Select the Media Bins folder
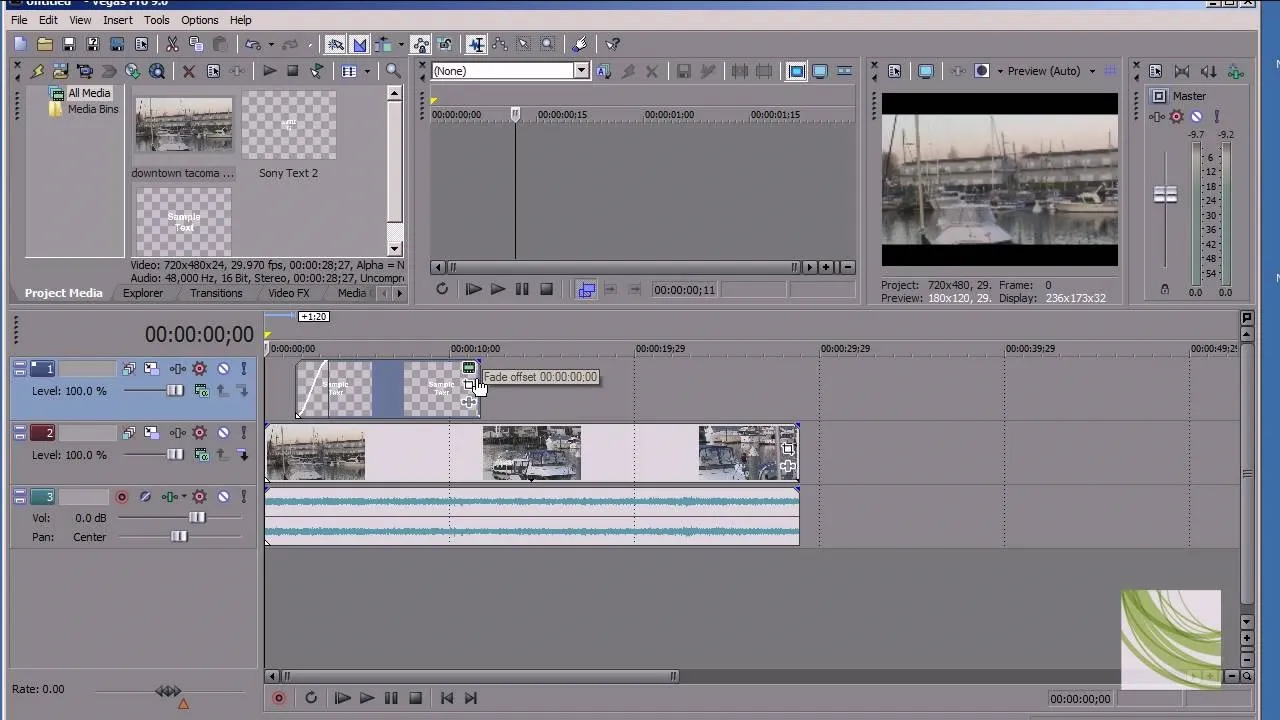Screen dimensions: 1280x720 click(x=93, y=109)
